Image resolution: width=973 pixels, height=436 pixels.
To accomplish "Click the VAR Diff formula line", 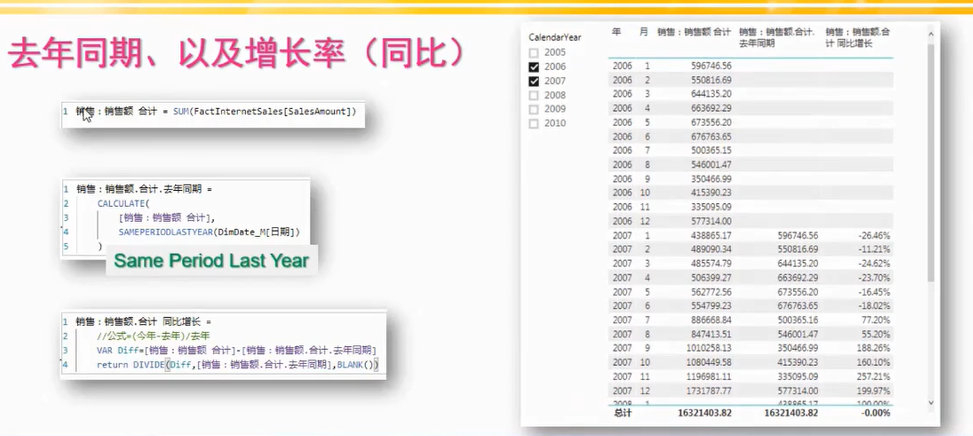I will tap(237, 350).
